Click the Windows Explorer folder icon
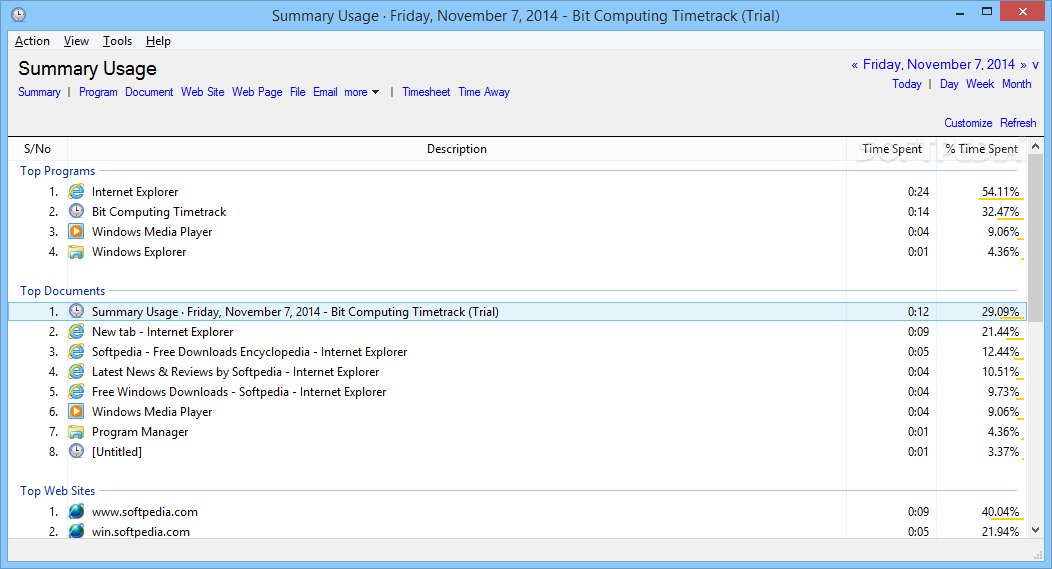 tap(76, 252)
